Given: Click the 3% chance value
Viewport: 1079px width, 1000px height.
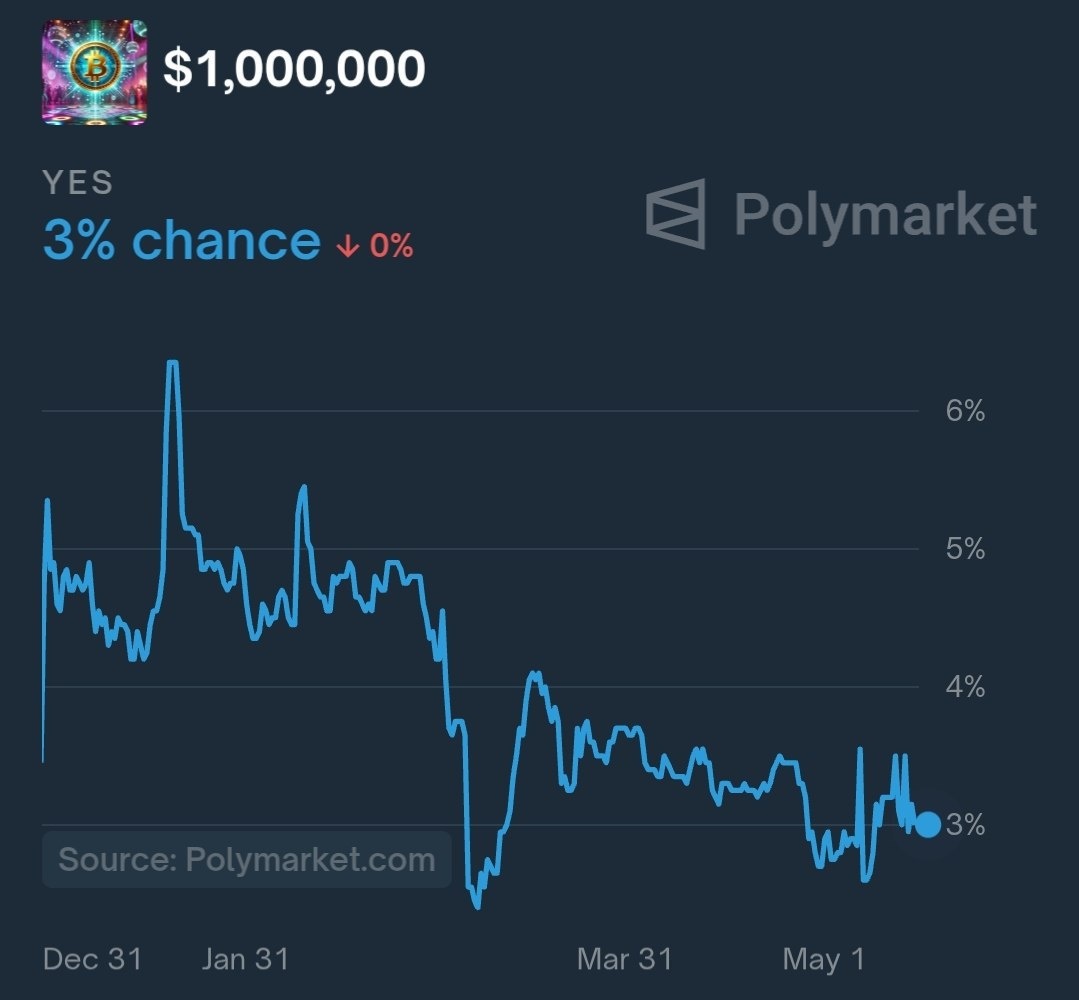Looking at the screenshot, I should [x=182, y=240].
